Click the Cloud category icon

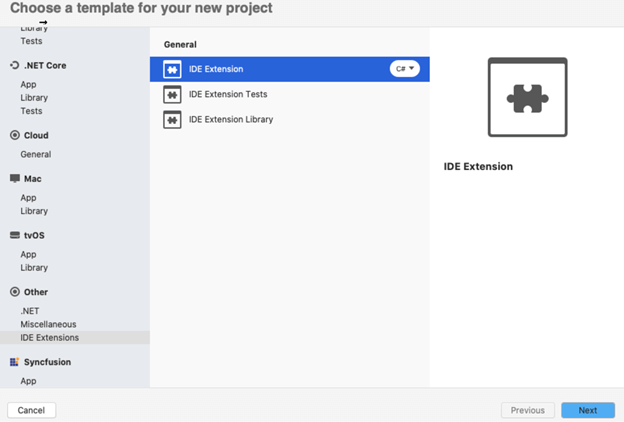14,135
